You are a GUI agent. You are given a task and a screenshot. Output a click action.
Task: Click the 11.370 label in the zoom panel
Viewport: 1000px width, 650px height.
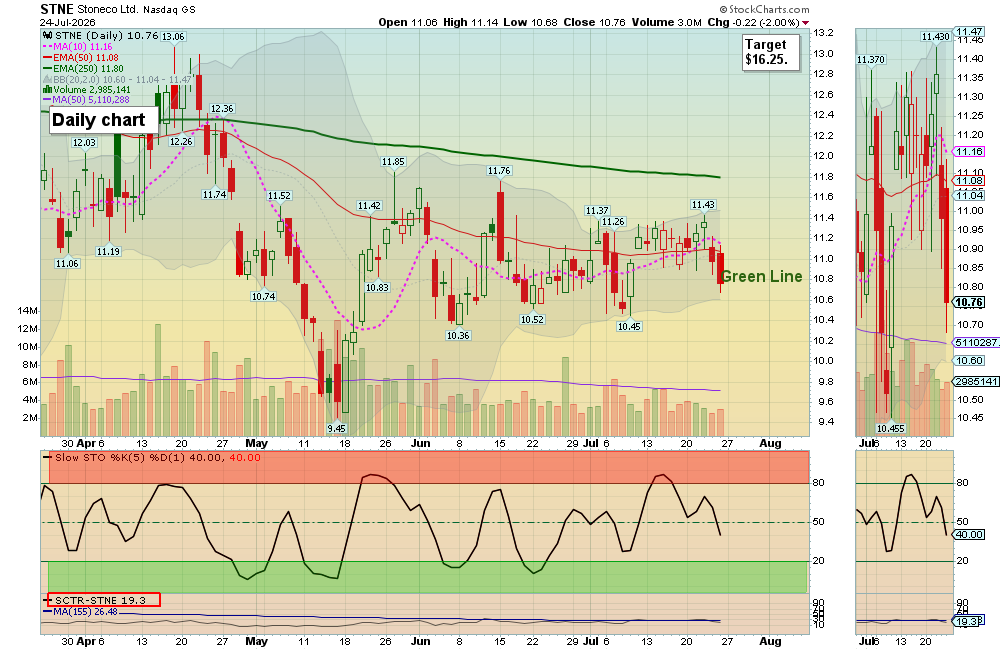tap(871, 59)
